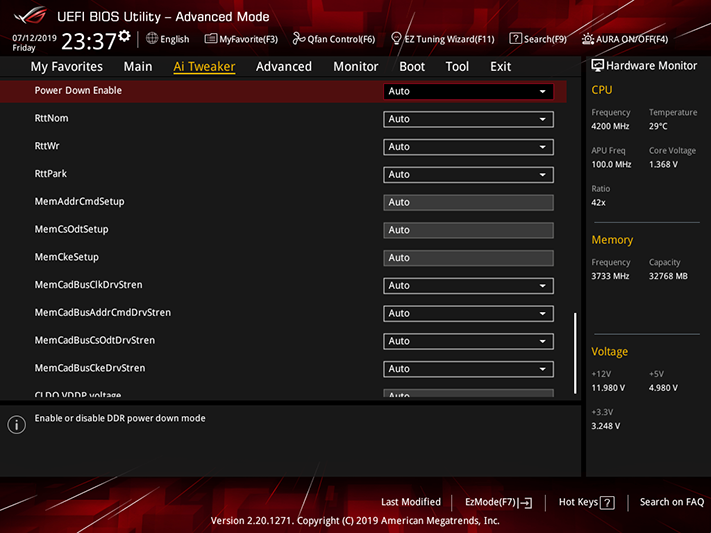The height and width of the screenshot is (533, 711).
Task: Switch to Advanced tab
Action: 284,67
